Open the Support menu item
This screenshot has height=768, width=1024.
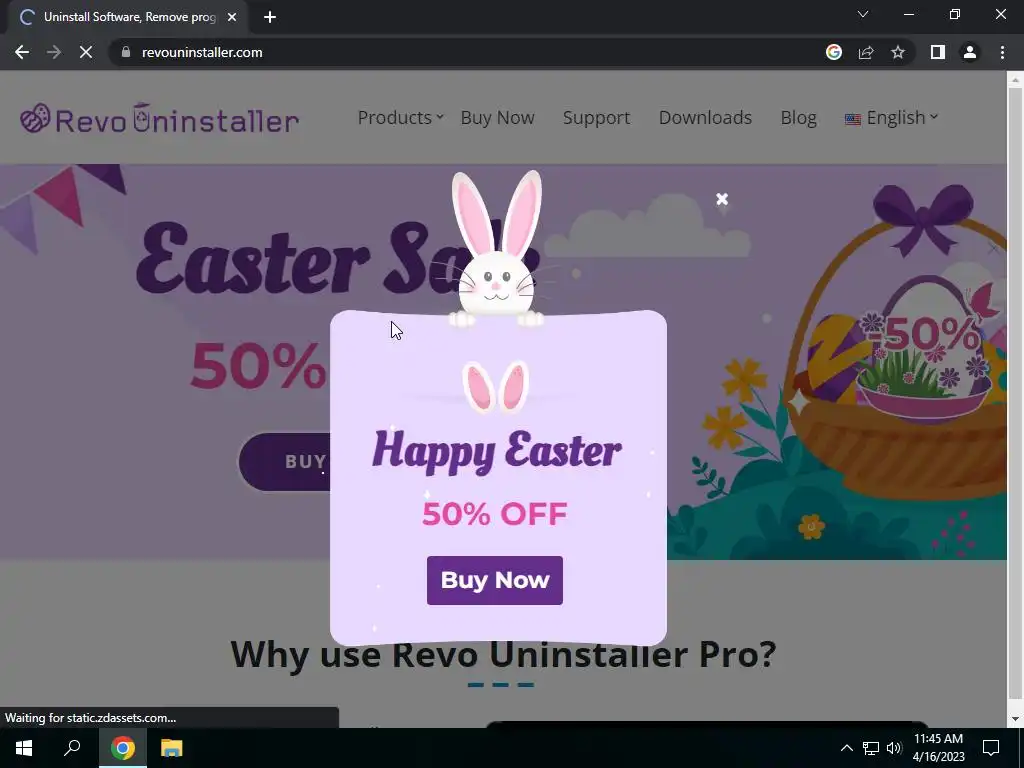596,118
